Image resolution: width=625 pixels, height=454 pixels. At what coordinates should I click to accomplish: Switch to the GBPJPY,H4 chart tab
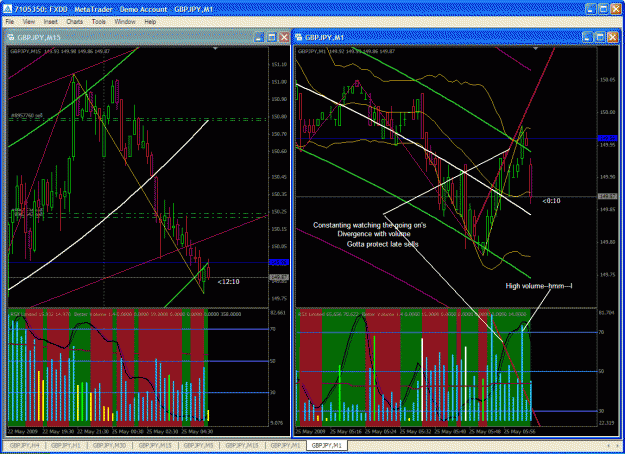[x=24, y=446]
